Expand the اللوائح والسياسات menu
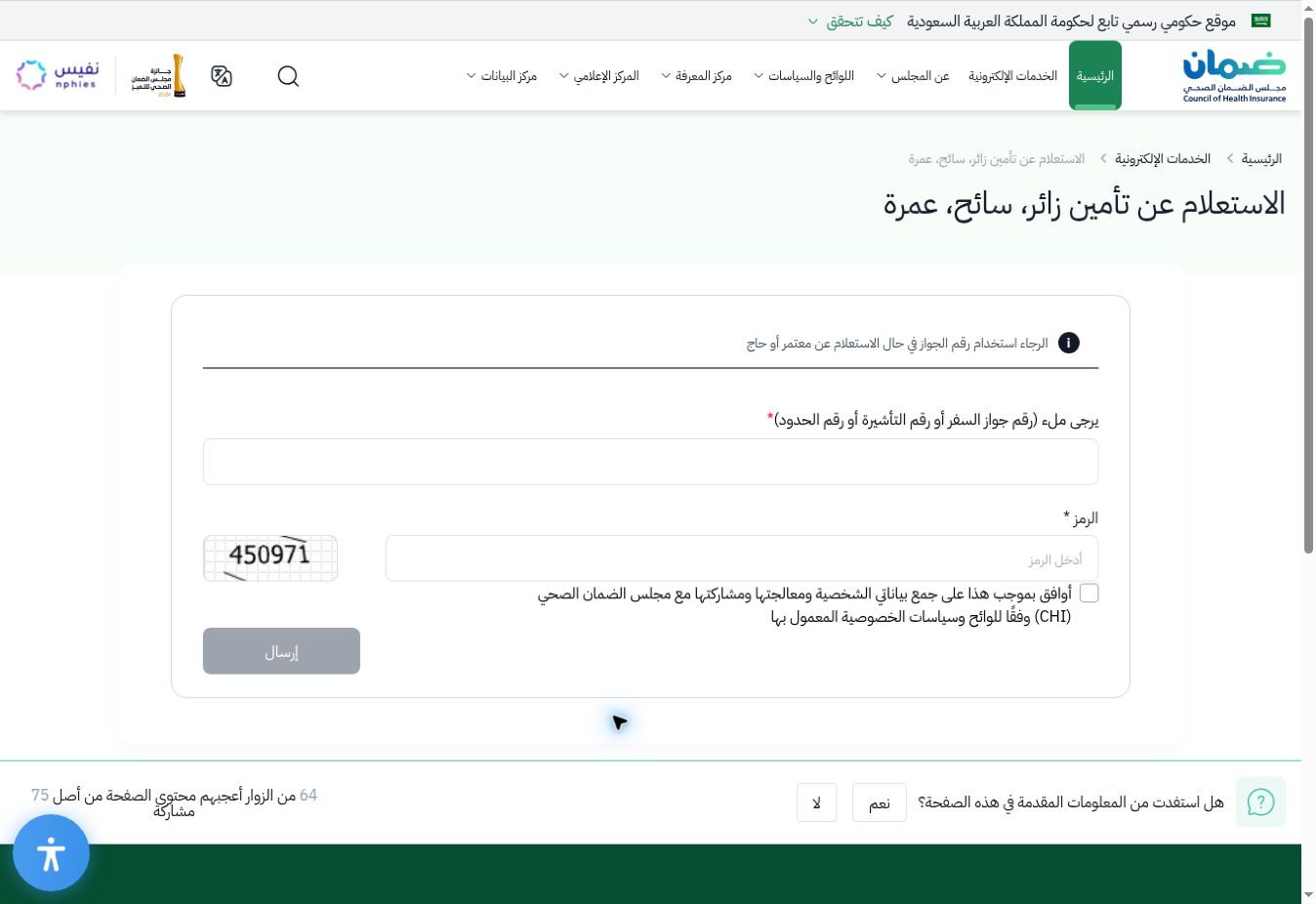The width and height of the screenshot is (1316, 904). point(803,76)
